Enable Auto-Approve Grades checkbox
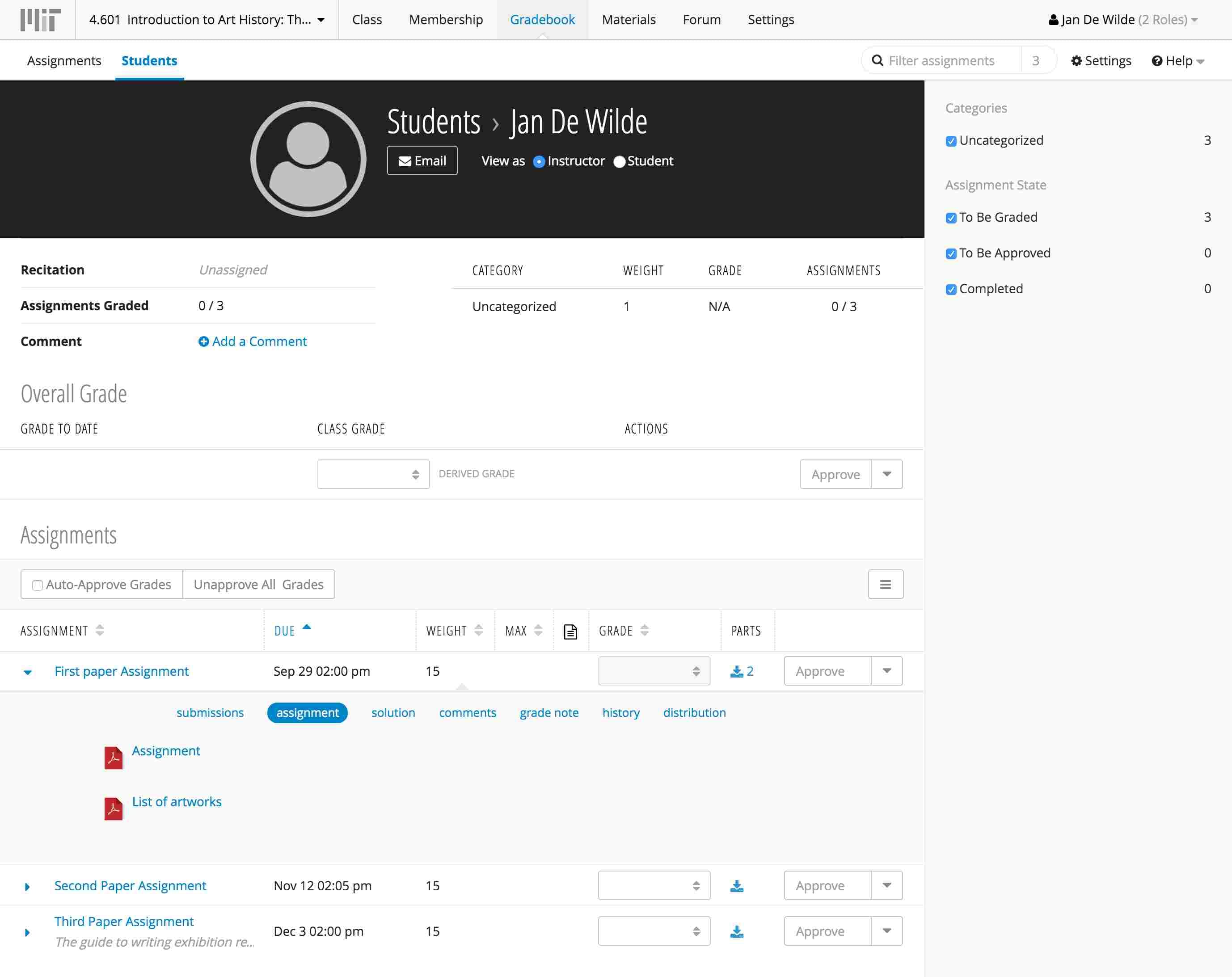This screenshot has width=1232, height=977. pos(38,585)
